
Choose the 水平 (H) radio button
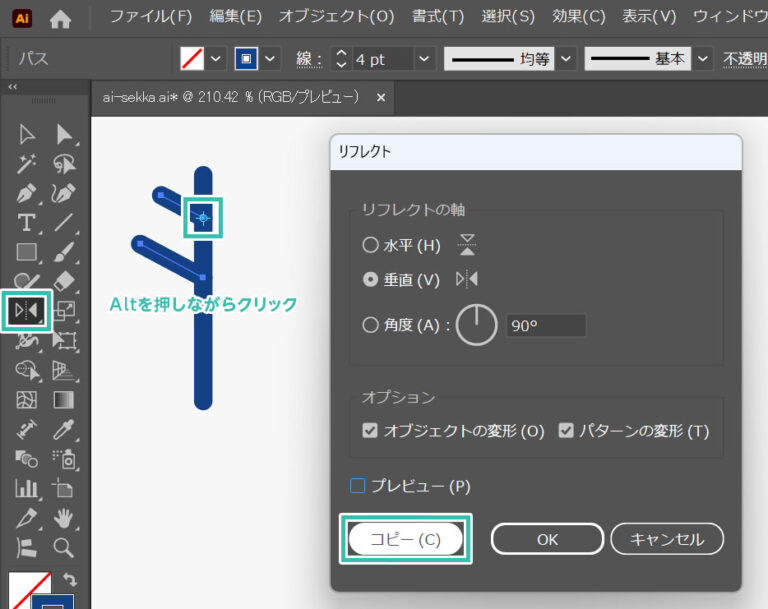(x=370, y=244)
